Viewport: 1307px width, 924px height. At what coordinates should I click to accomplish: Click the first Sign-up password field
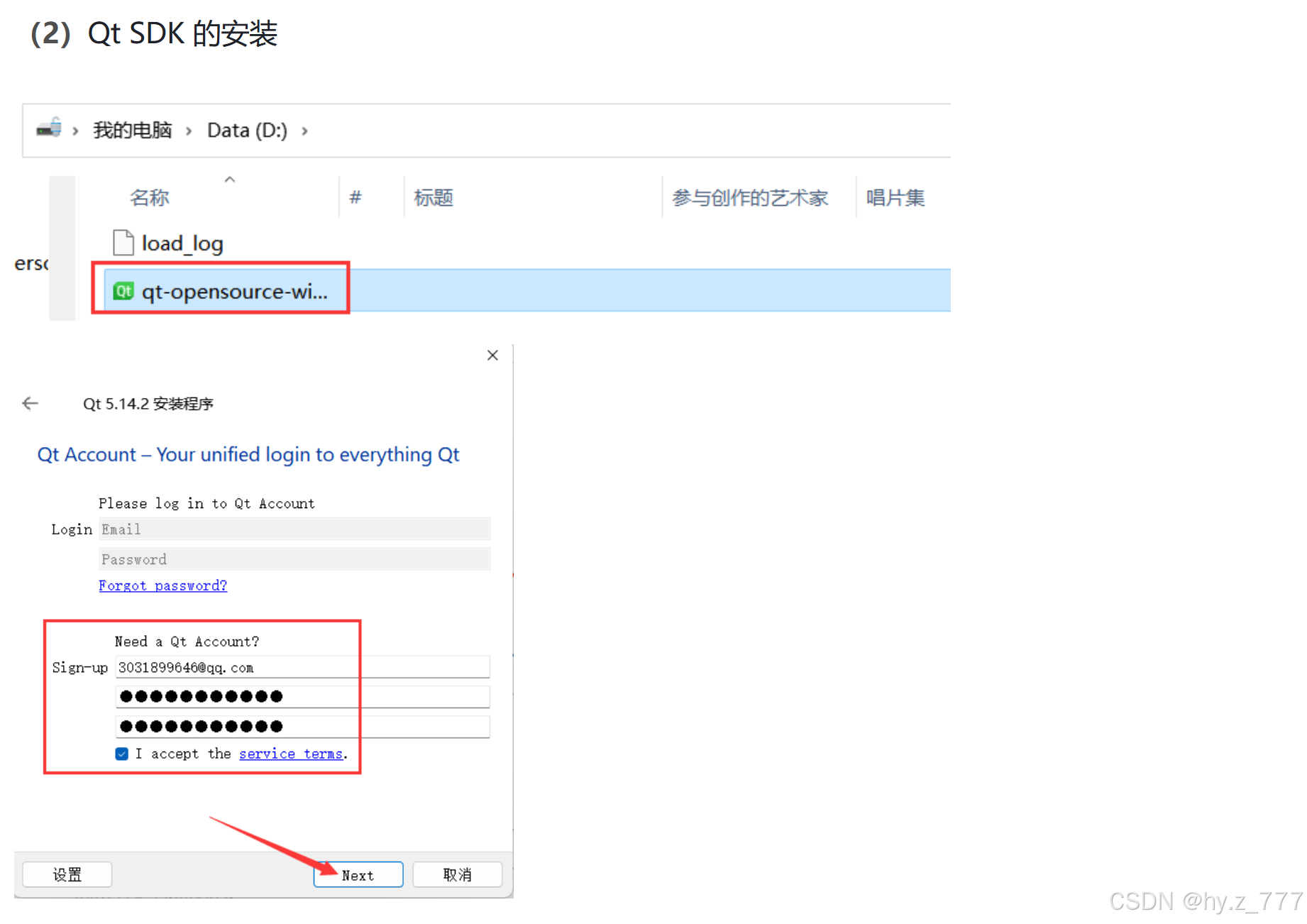[x=303, y=696]
